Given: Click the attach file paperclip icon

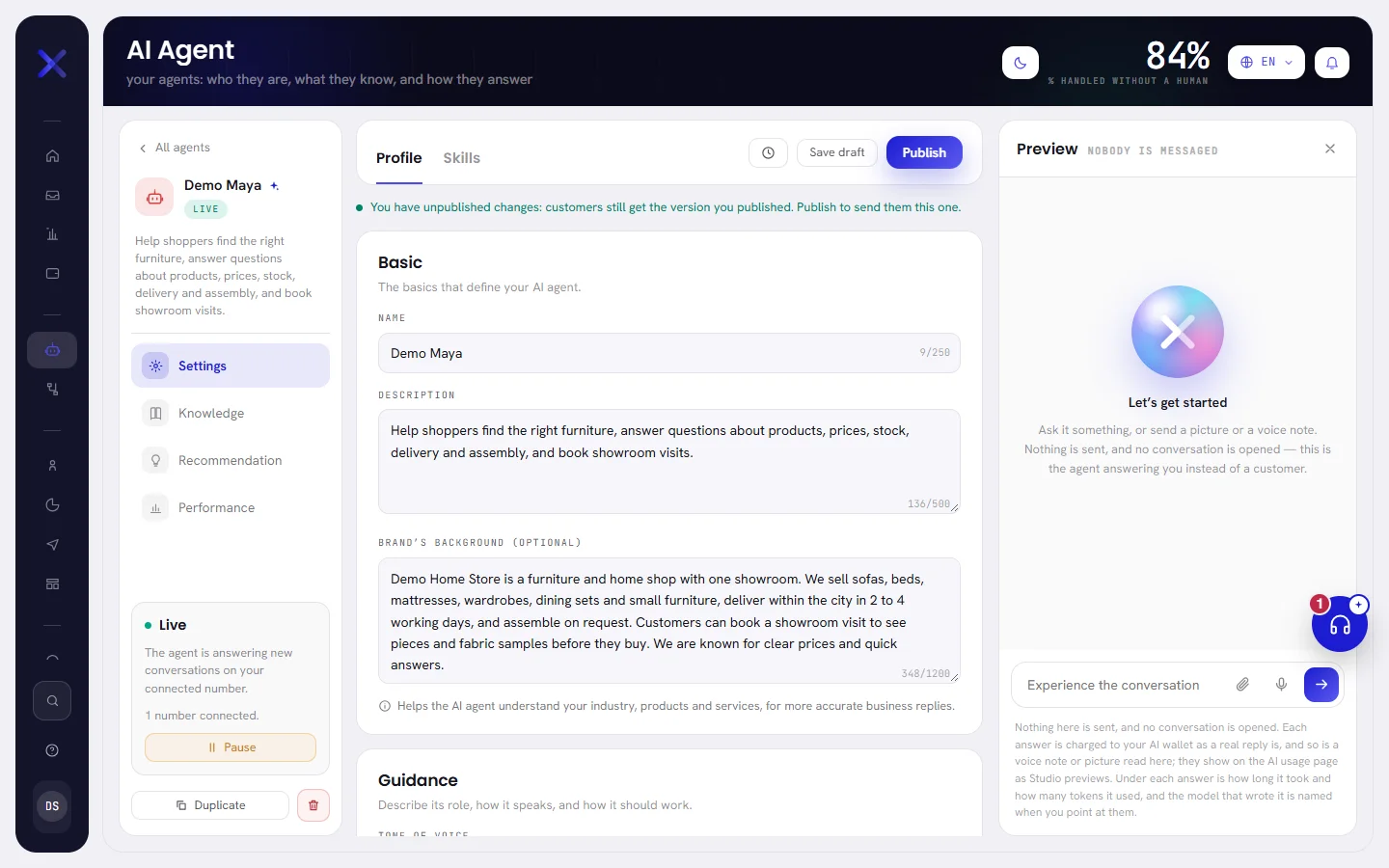Looking at the screenshot, I should coord(1242,685).
